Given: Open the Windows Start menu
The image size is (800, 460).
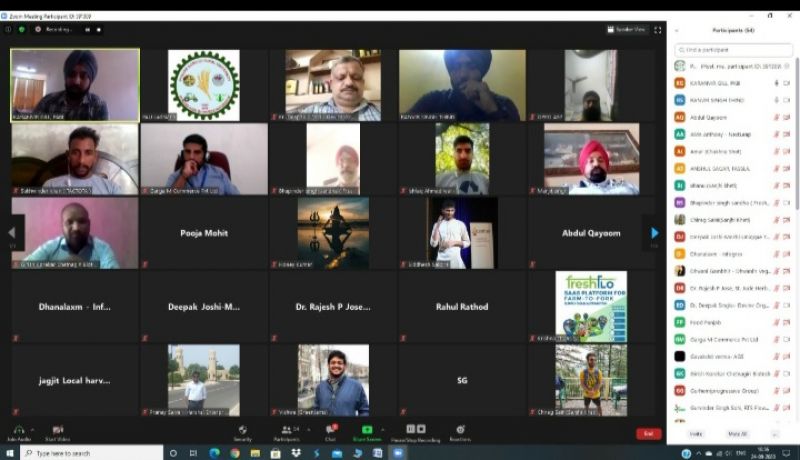Looking at the screenshot, I should (10, 453).
